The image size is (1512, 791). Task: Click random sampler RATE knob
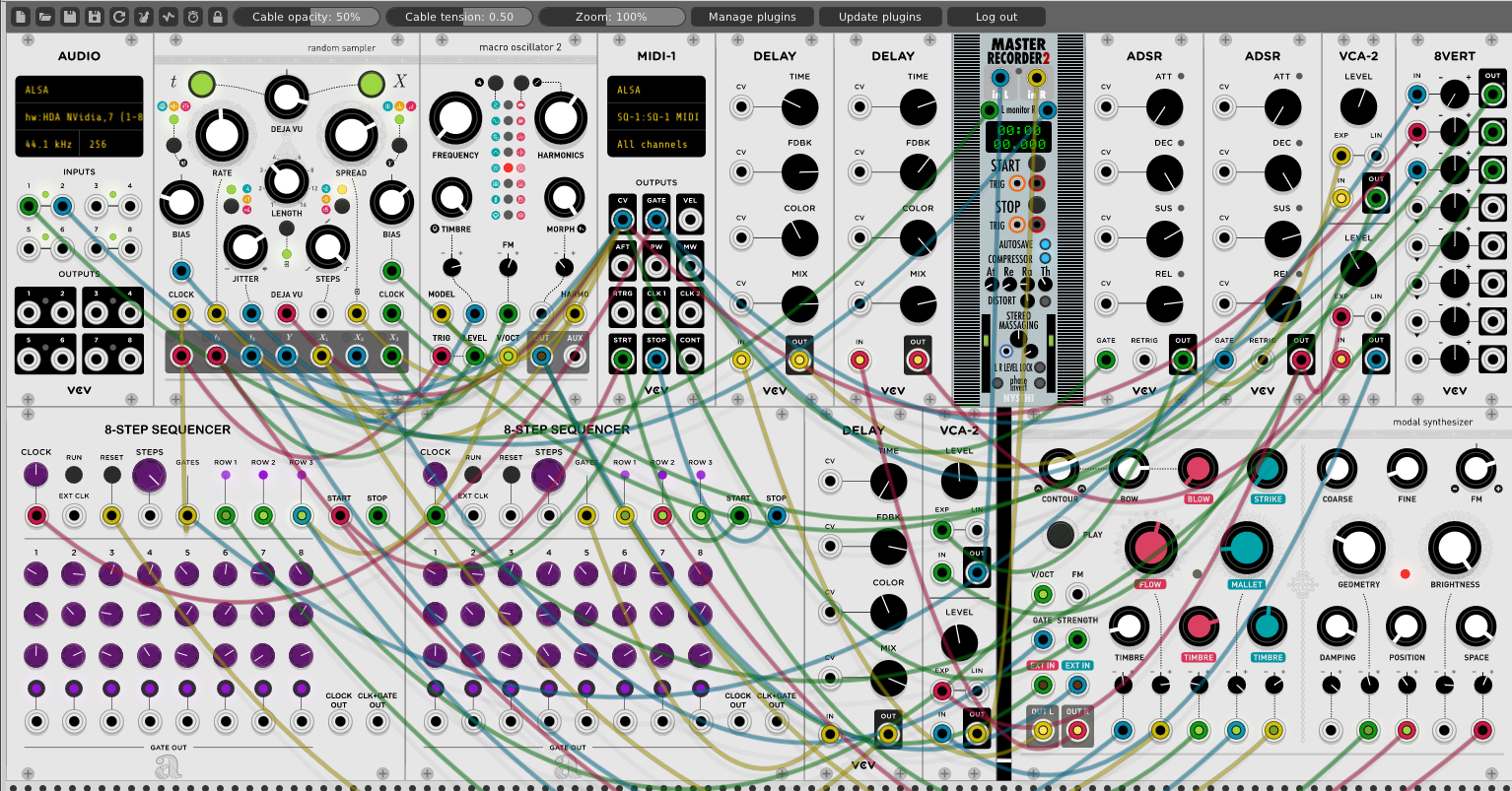point(222,137)
